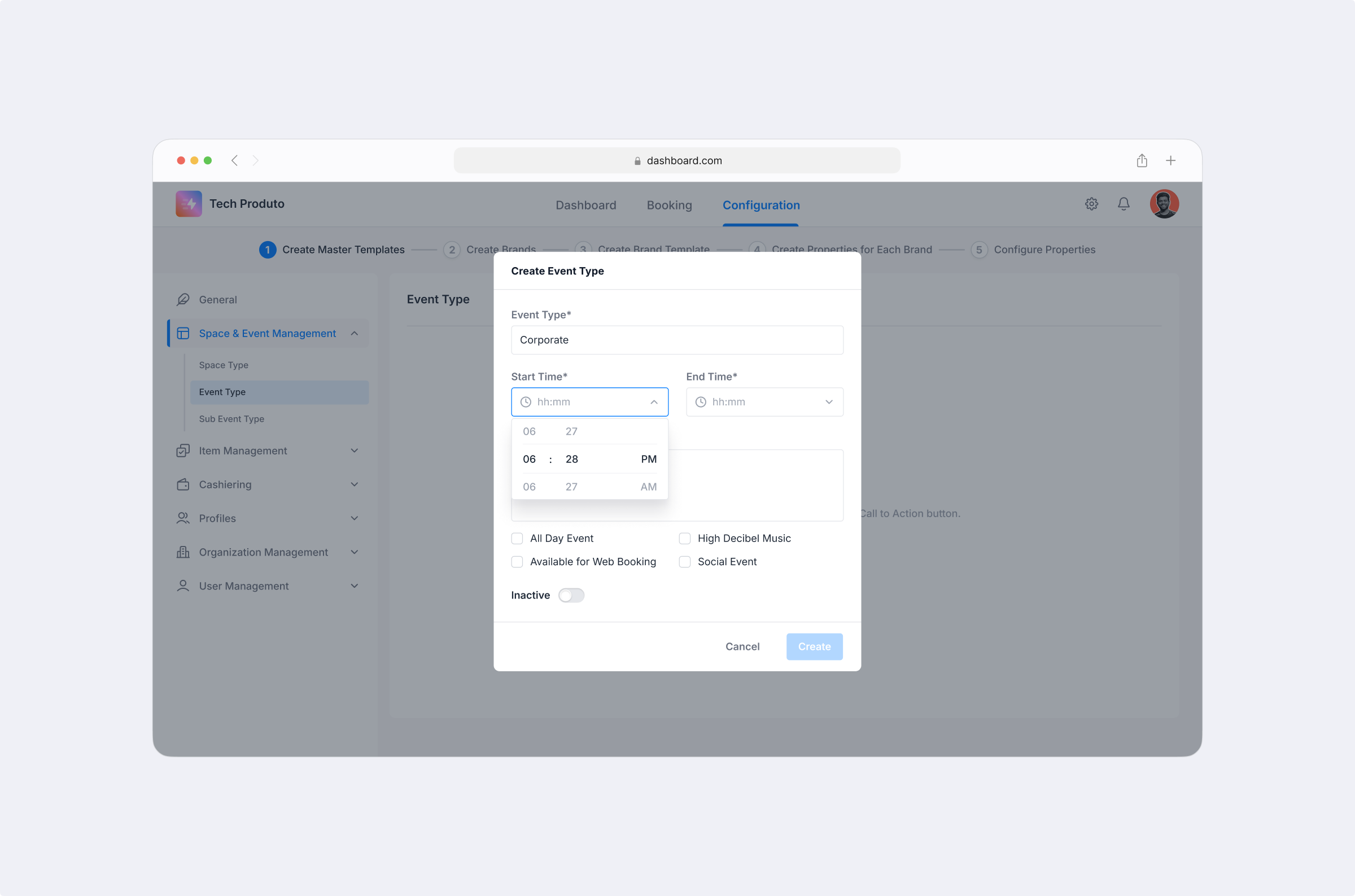Collapse the Space & Event Management section
Screen dimensions: 1355x896
354,333
